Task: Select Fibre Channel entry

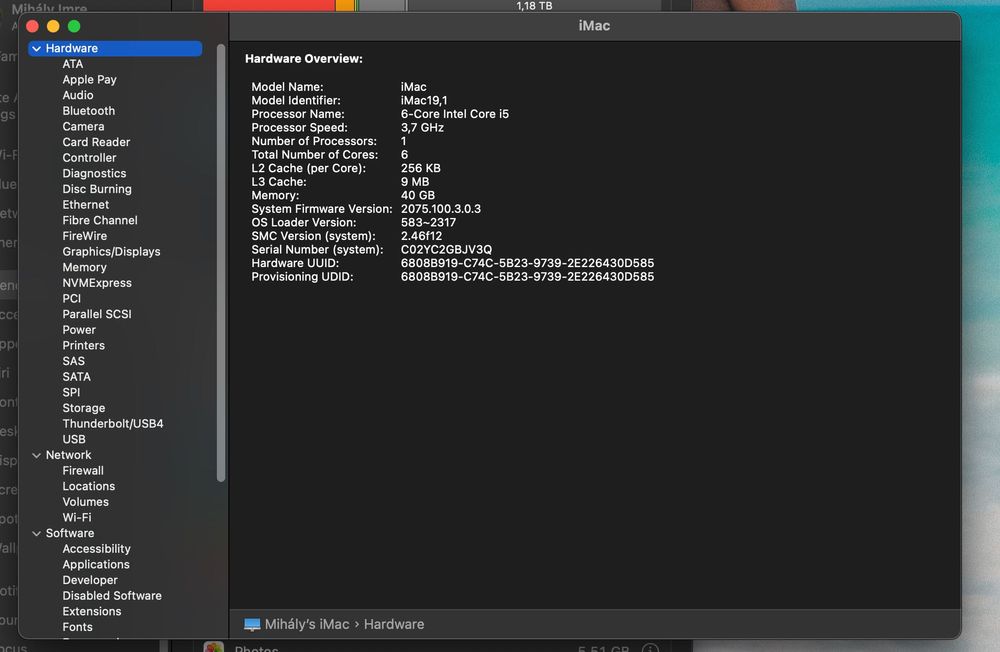Action: click(100, 220)
